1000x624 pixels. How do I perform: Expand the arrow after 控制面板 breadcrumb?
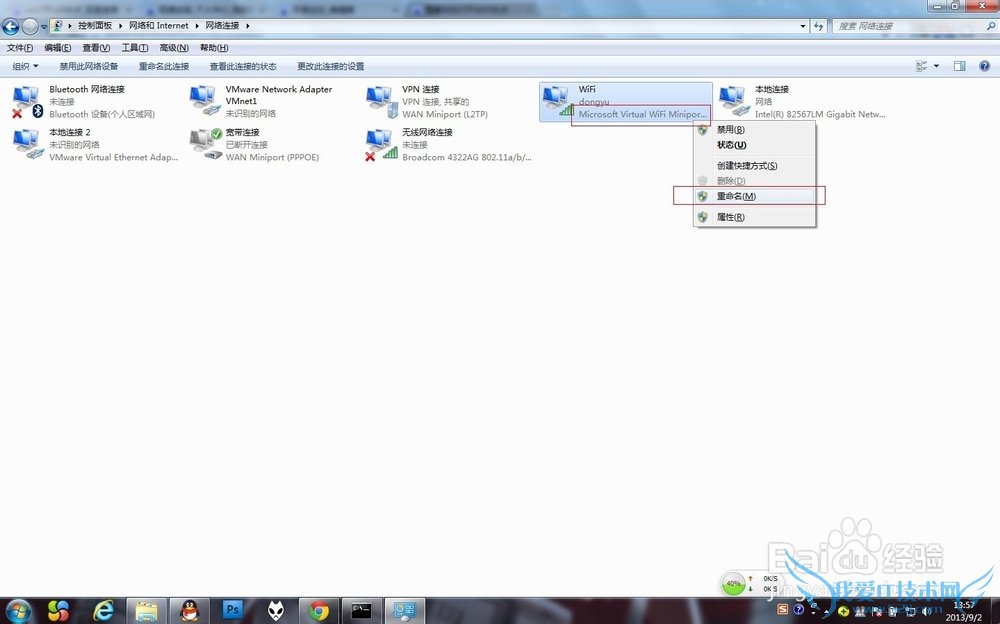[x=120, y=26]
